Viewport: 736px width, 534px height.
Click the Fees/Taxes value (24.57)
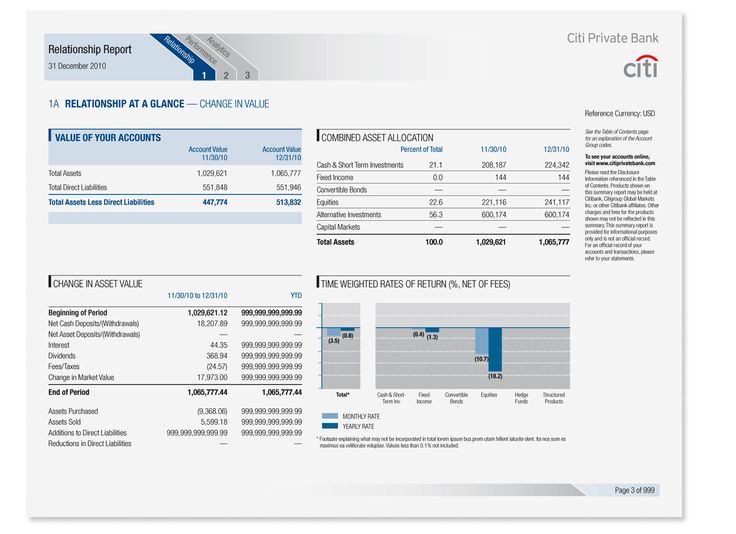point(217,366)
